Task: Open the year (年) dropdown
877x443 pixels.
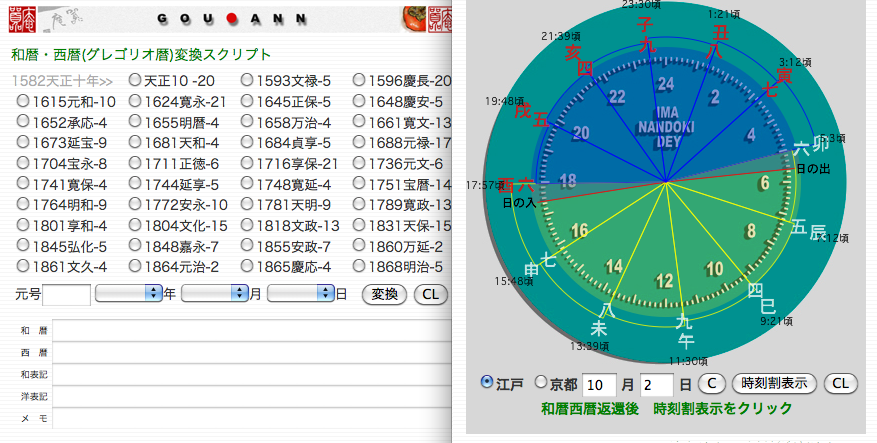Action: coord(128,293)
